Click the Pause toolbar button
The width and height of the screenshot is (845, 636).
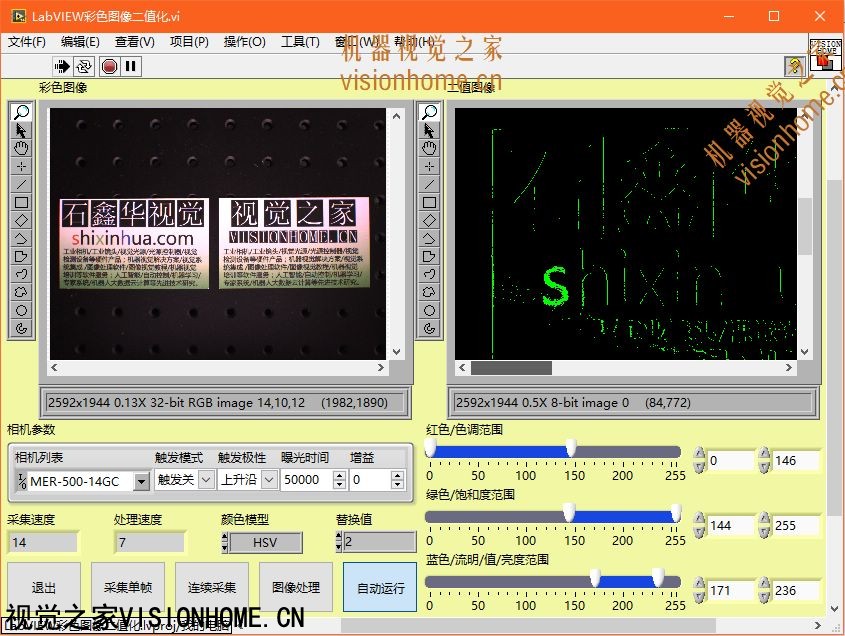click(130, 66)
